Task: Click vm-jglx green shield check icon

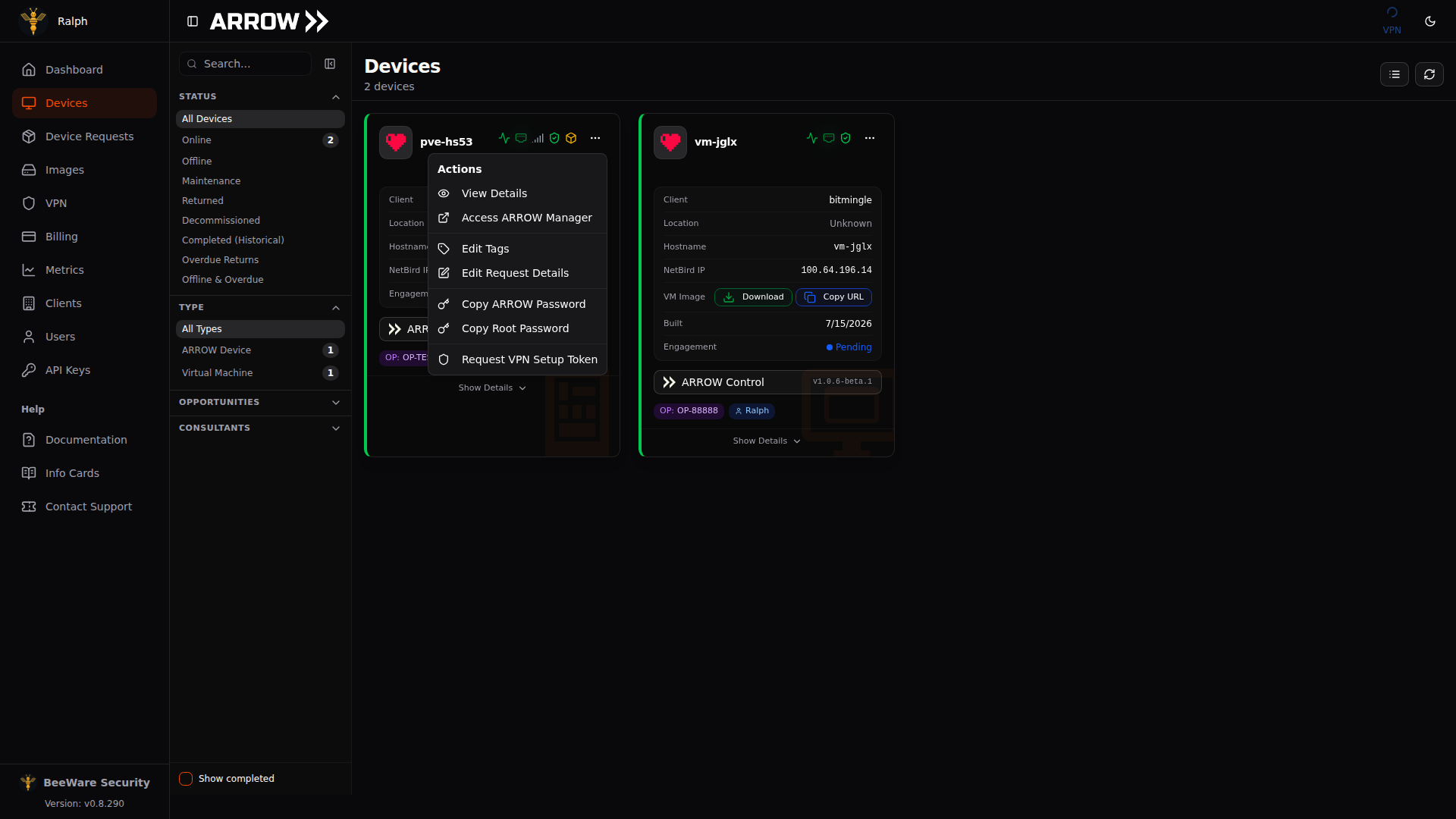Action: 846,138
